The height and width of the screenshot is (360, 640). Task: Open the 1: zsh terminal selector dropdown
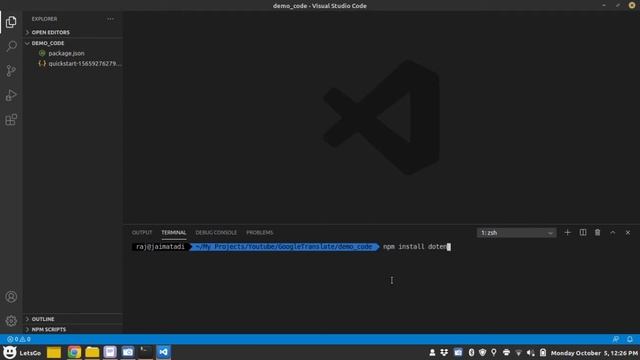coord(516,233)
